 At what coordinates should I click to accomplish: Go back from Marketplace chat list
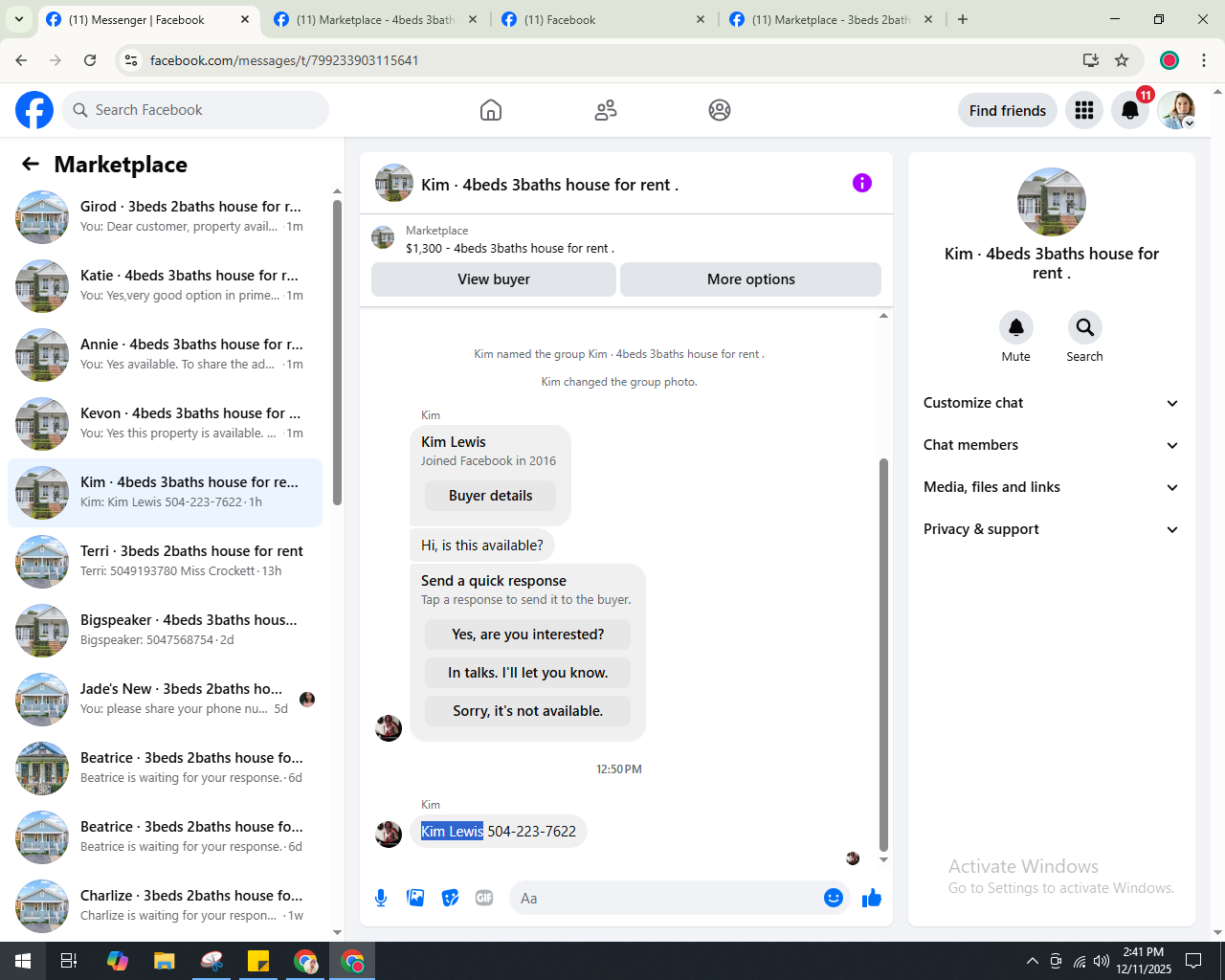click(31, 164)
